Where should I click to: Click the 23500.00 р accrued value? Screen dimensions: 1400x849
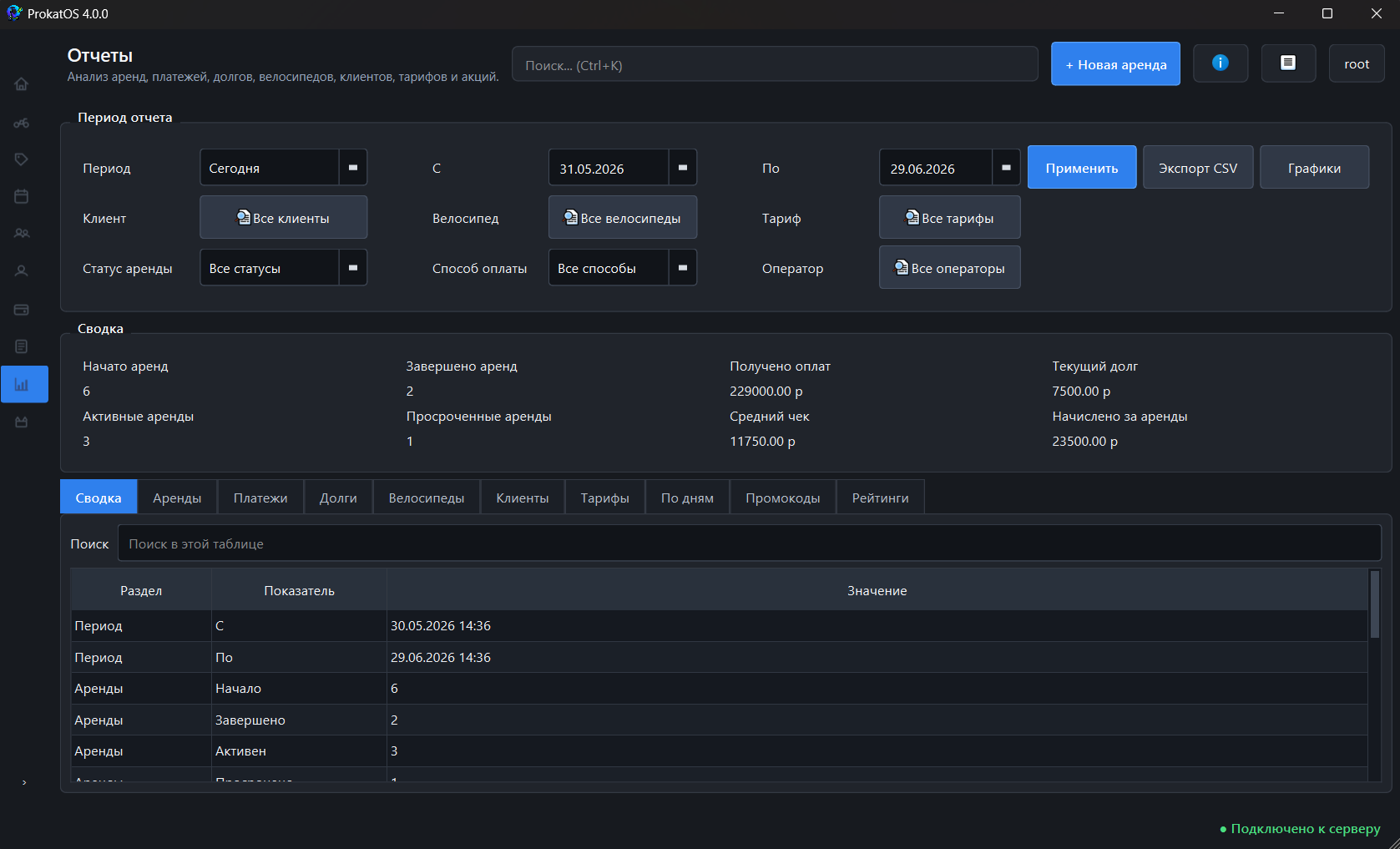(1084, 441)
